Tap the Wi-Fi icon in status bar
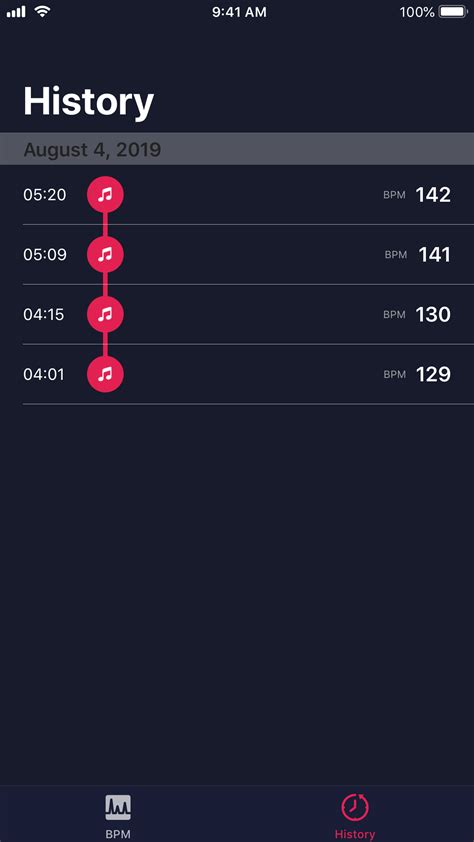This screenshot has height=842, width=474. point(42,11)
